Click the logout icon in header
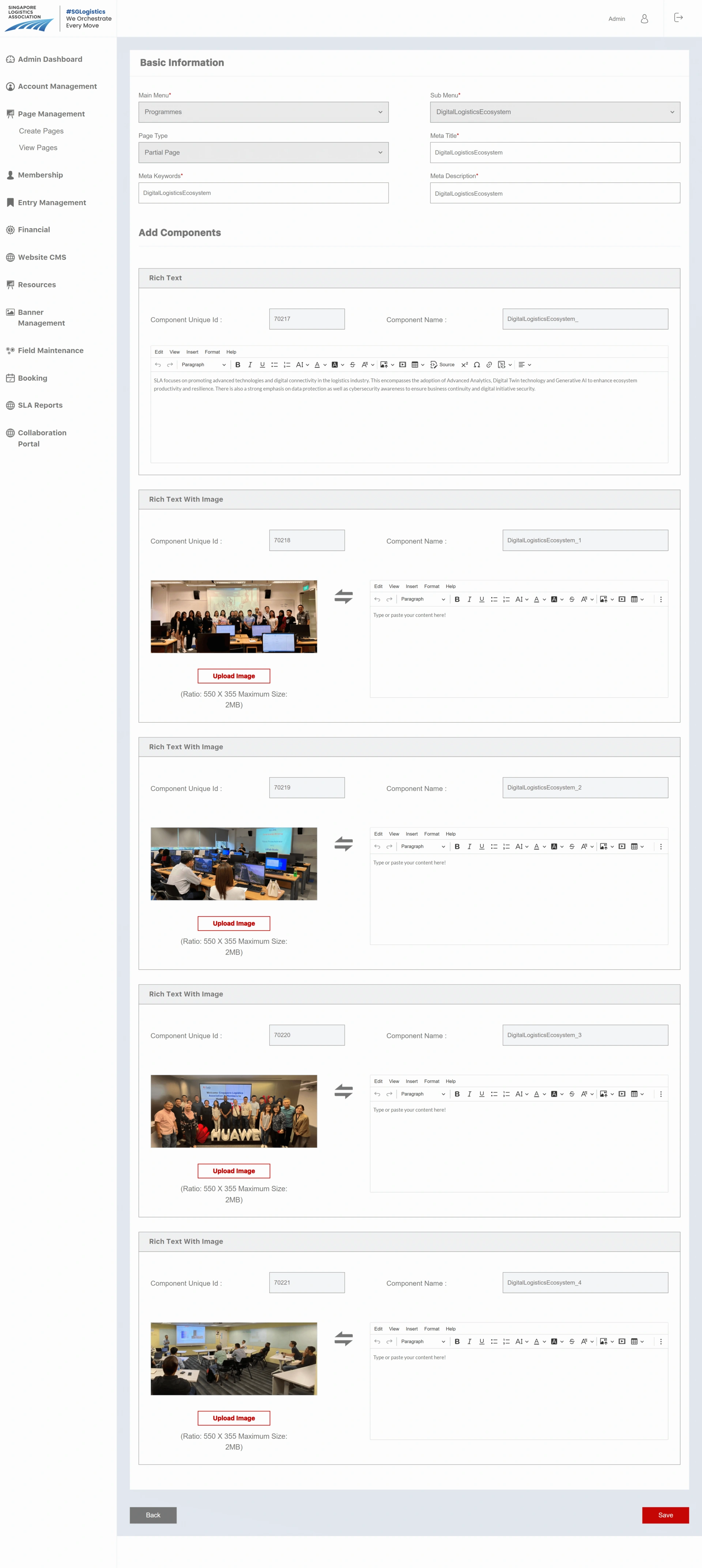 678,18
